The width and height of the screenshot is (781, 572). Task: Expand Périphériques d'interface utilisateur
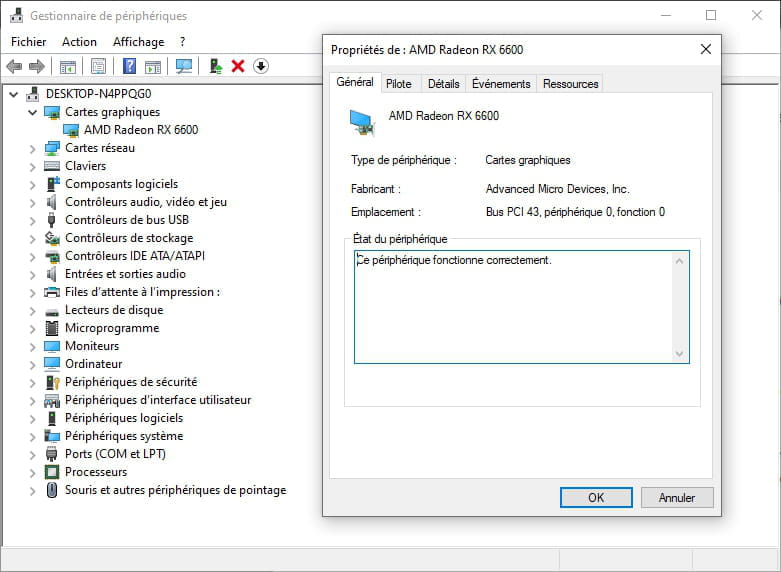[33, 400]
